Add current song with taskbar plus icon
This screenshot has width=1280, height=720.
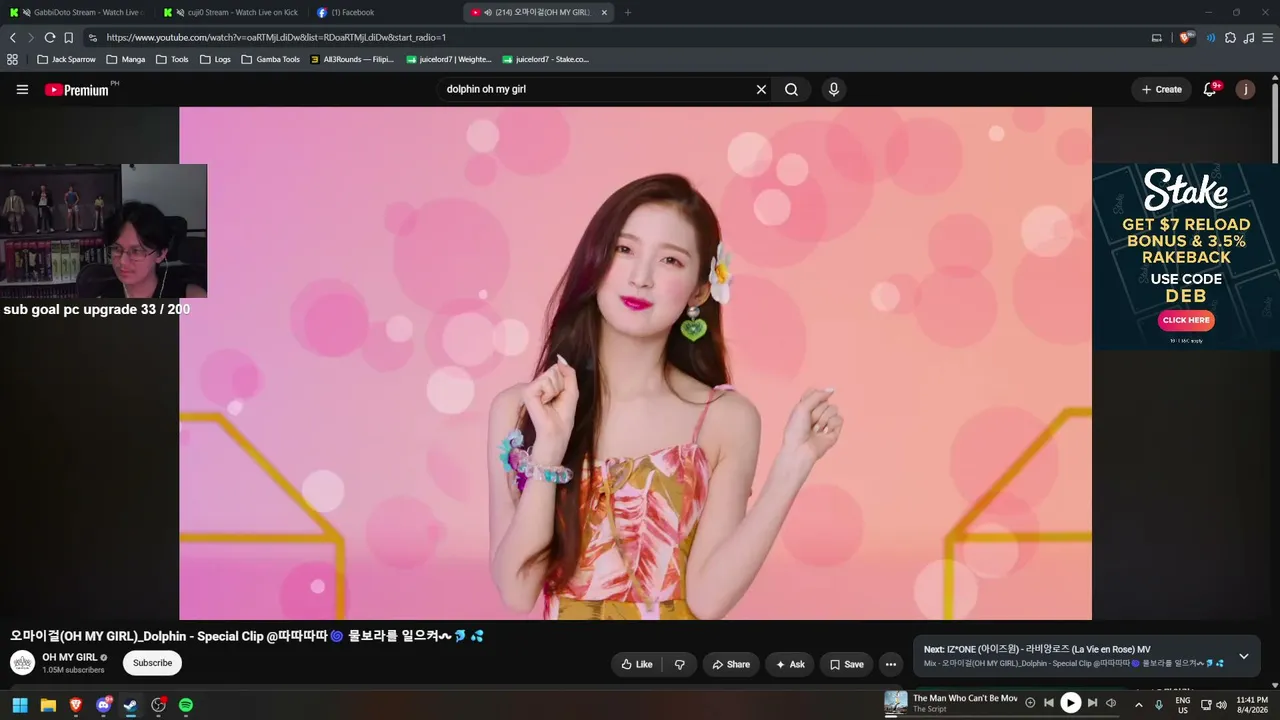pos(1030,703)
